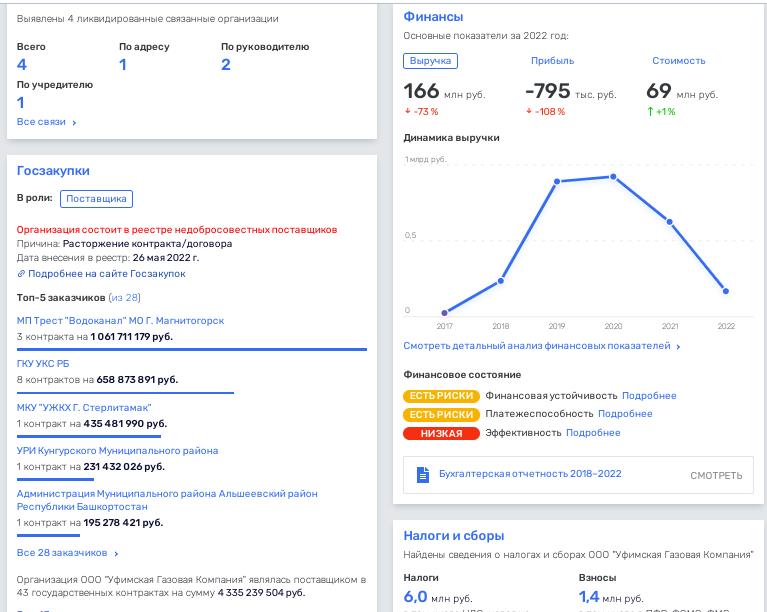Image resolution: width=767 pixels, height=612 pixels.
Task: Click the 1,4 млн руб. contributions value
Action: click(x=611, y=597)
